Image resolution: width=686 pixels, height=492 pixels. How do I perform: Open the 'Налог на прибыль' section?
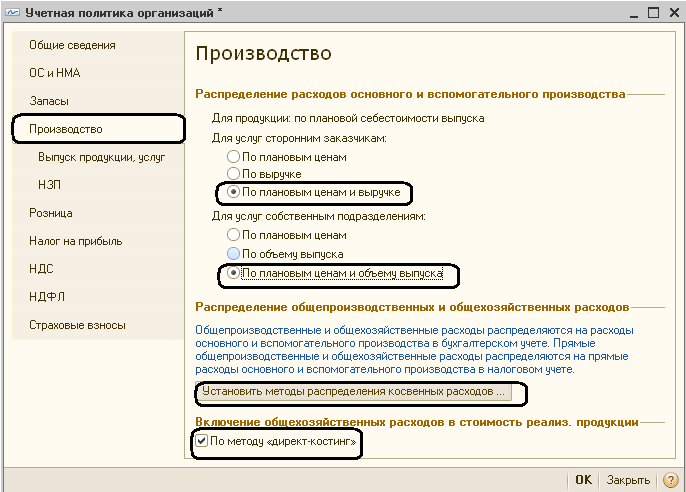point(98,241)
